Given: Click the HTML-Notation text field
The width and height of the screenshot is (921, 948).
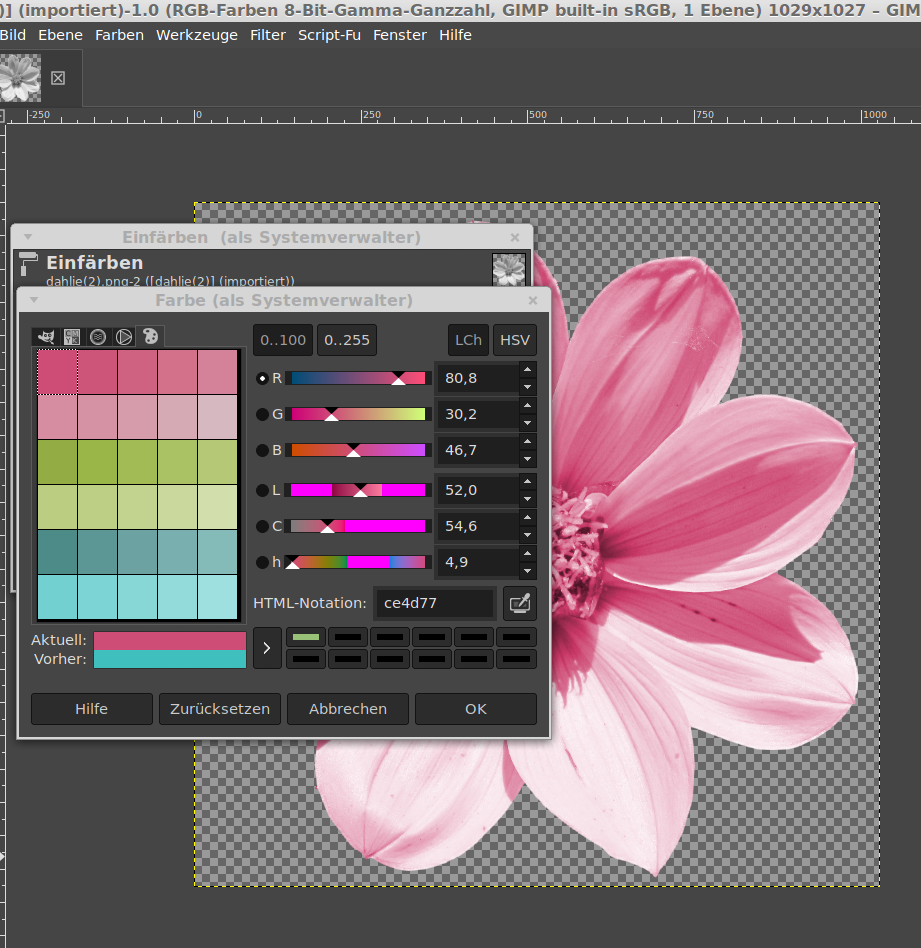Looking at the screenshot, I should coord(434,603).
